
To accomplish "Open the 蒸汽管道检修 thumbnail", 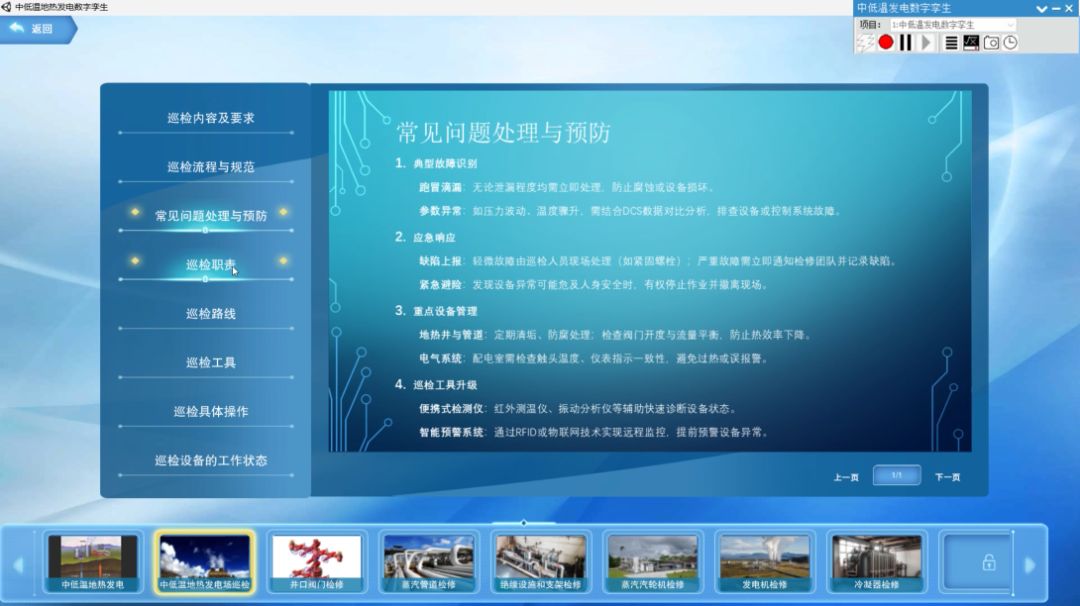I will pyautogui.click(x=429, y=562).
